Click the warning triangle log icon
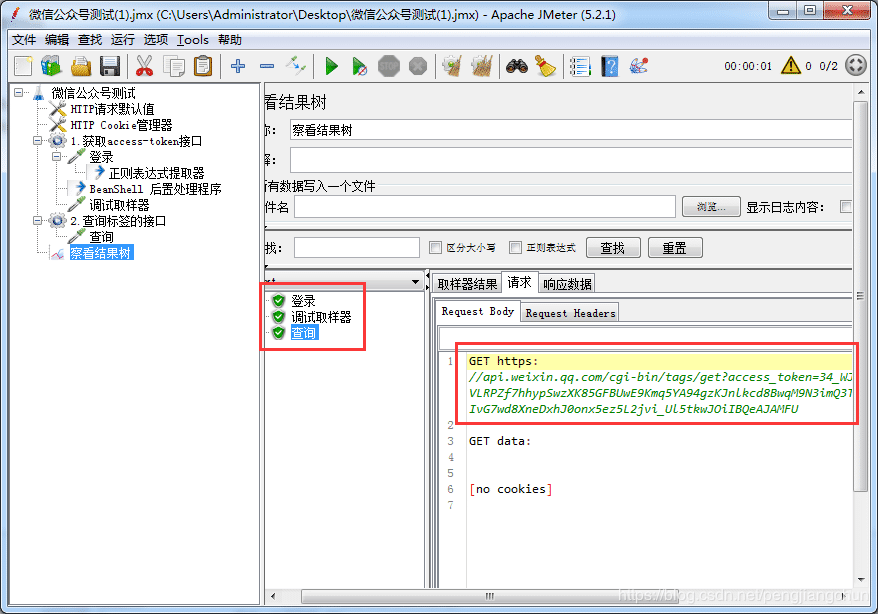This screenshot has height=614, width=878. pyautogui.click(x=791, y=65)
